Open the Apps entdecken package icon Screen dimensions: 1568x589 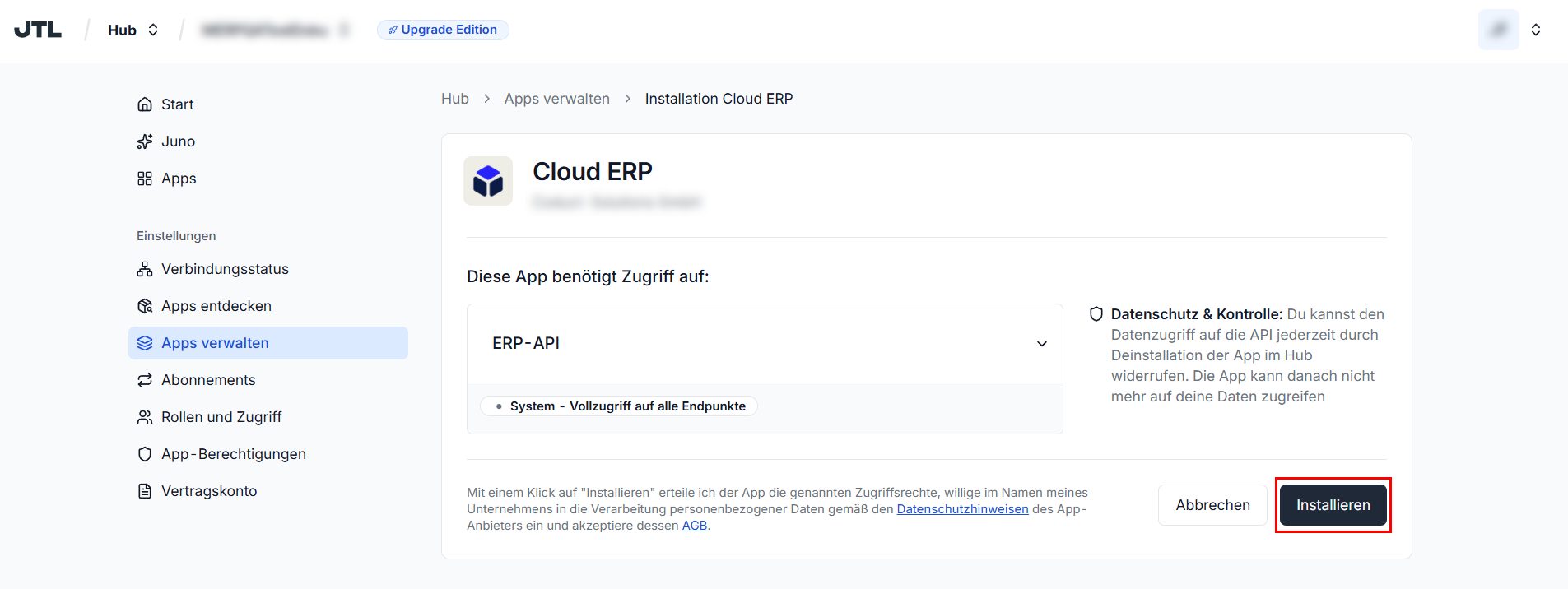coord(145,306)
